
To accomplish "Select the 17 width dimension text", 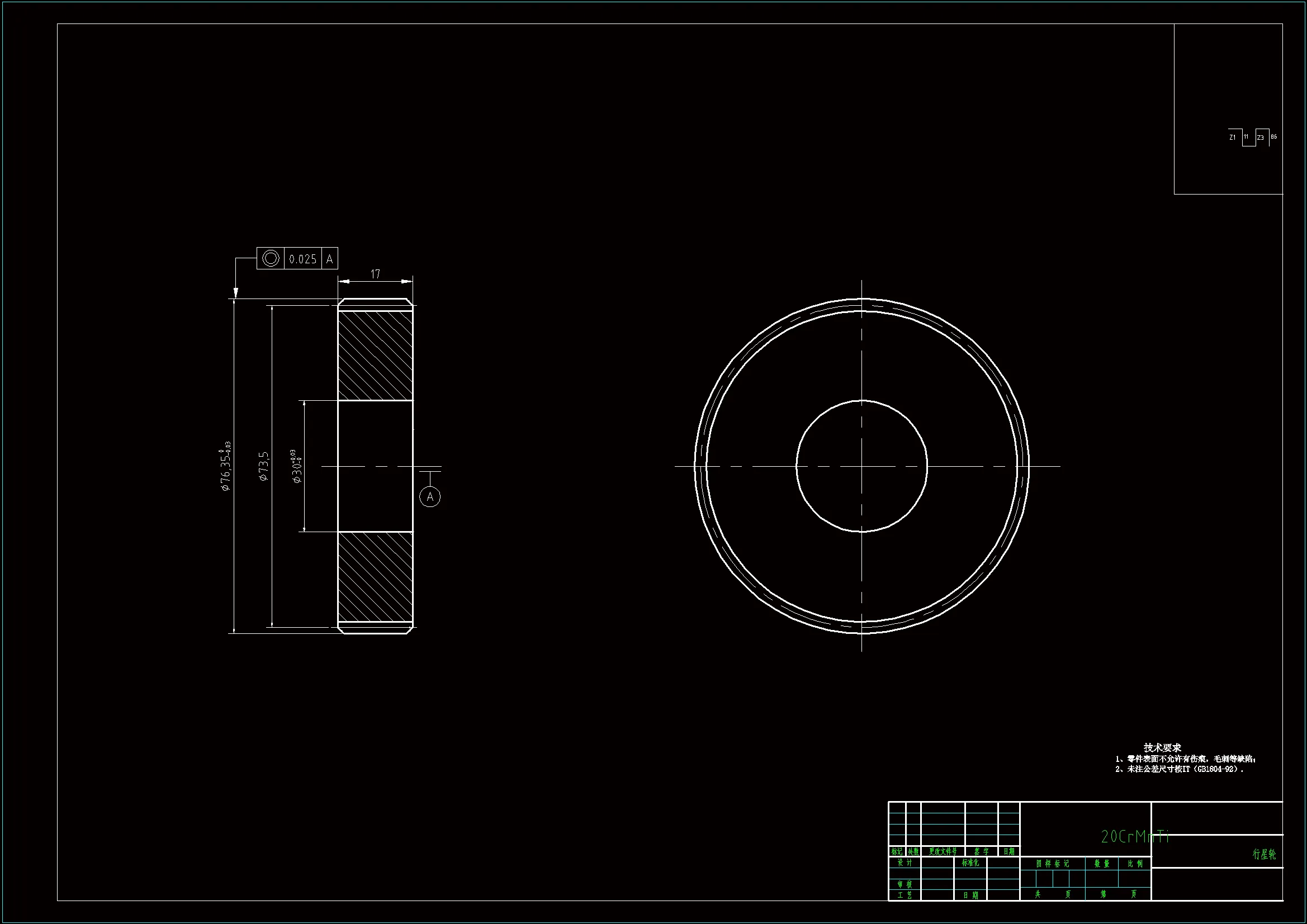I will [x=375, y=274].
